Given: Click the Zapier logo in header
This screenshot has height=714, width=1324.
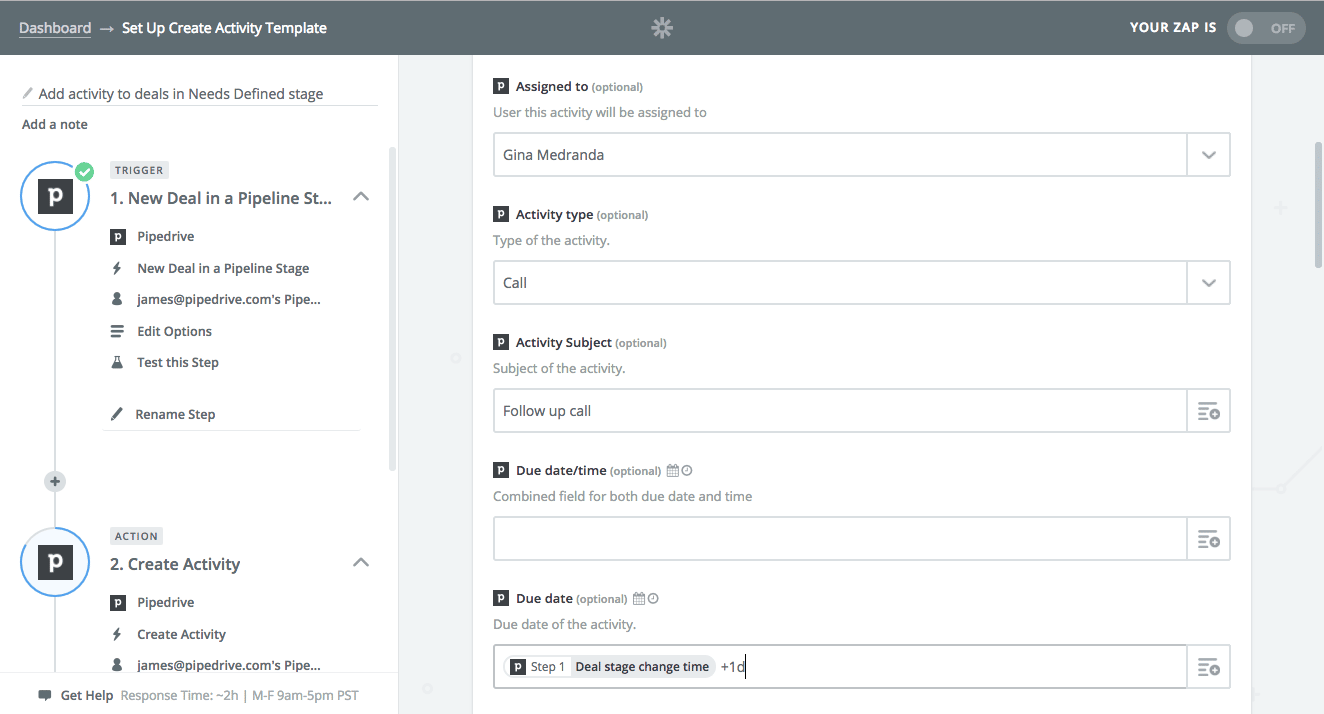Looking at the screenshot, I should (x=662, y=28).
